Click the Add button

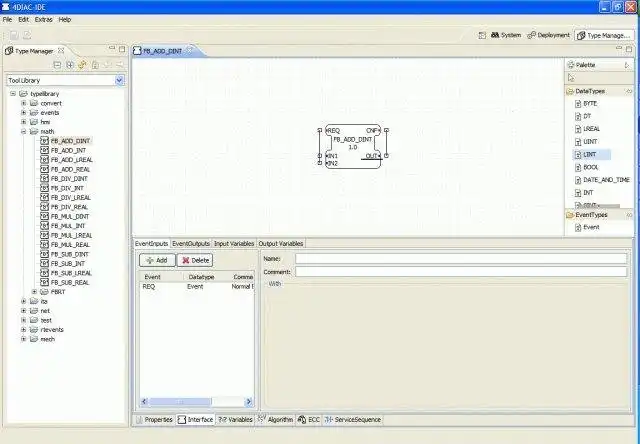(157, 260)
